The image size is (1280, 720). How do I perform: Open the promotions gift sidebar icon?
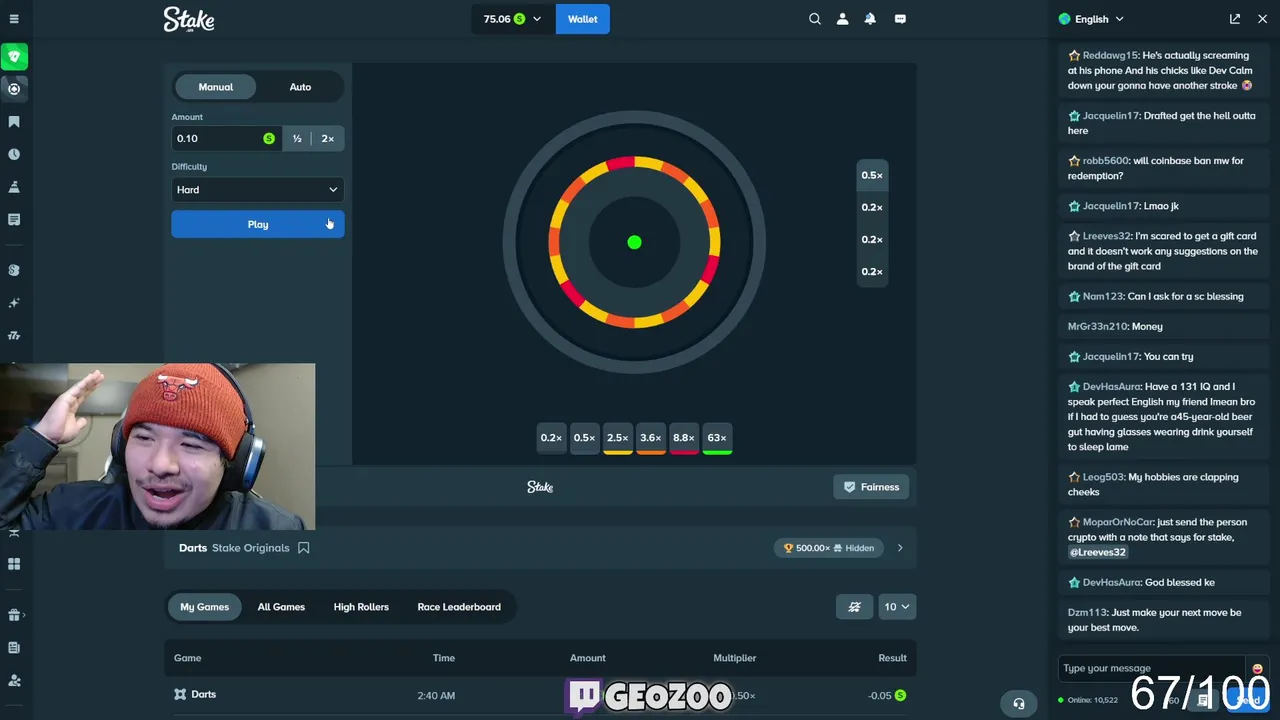[14, 615]
